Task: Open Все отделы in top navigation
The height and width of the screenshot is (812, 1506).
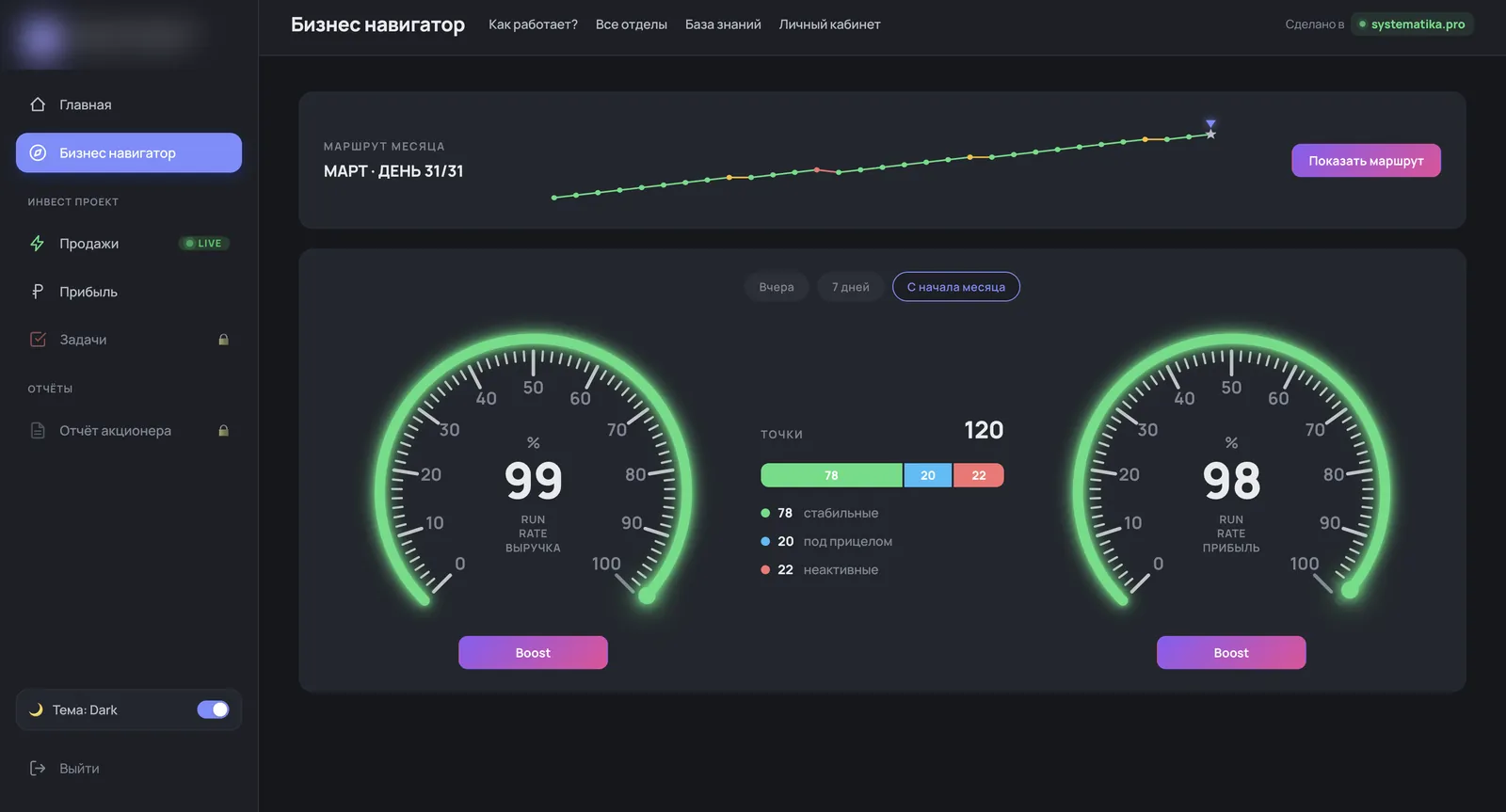Action: (632, 24)
